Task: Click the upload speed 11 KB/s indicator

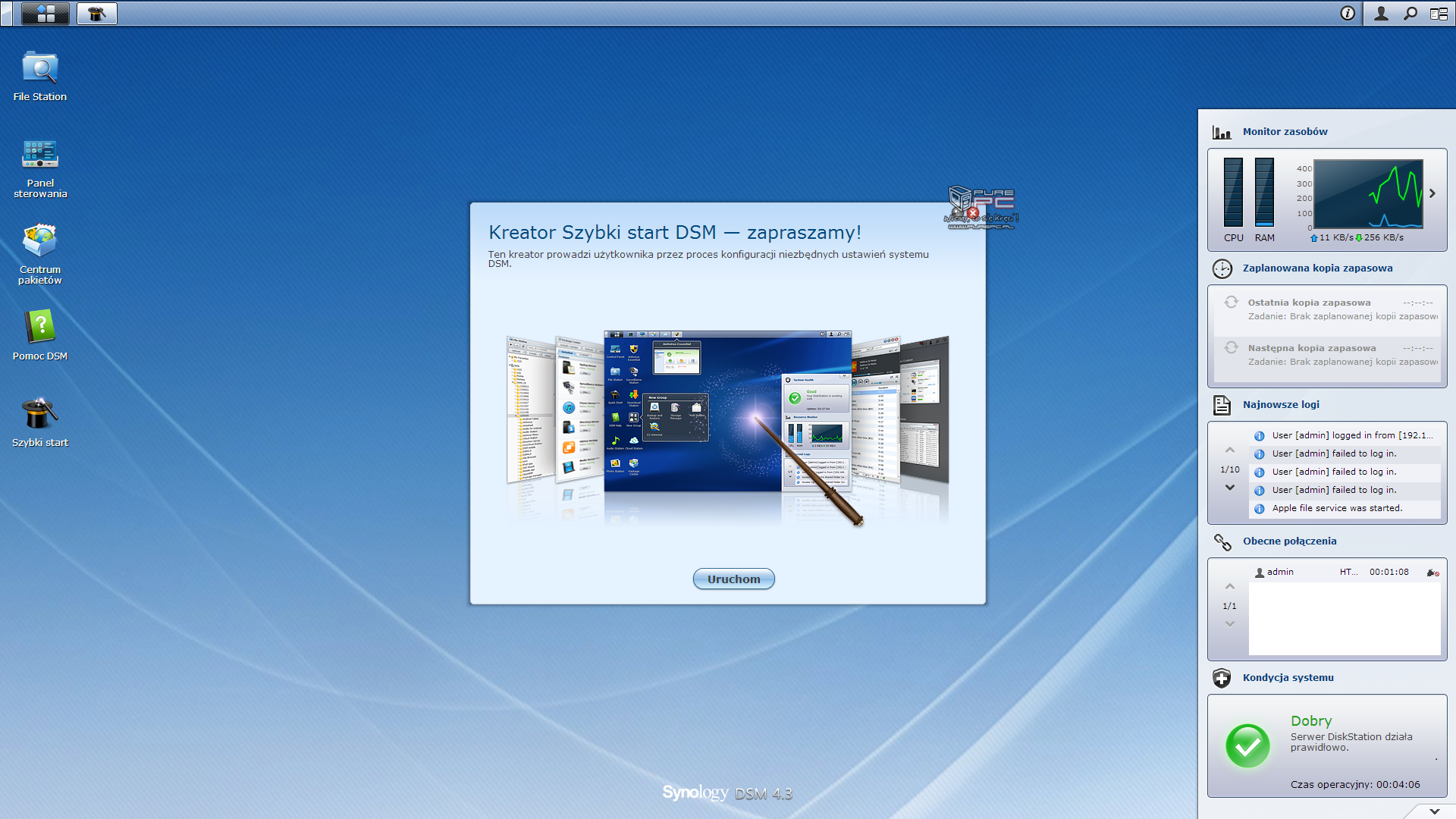Action: pyautogui.click(x=1332, y=237)
